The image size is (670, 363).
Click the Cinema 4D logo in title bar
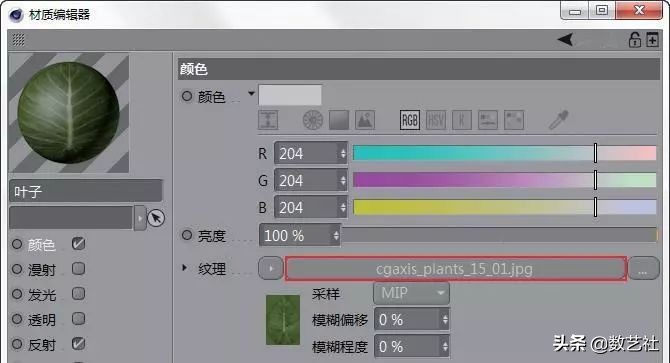coord(16,15)
